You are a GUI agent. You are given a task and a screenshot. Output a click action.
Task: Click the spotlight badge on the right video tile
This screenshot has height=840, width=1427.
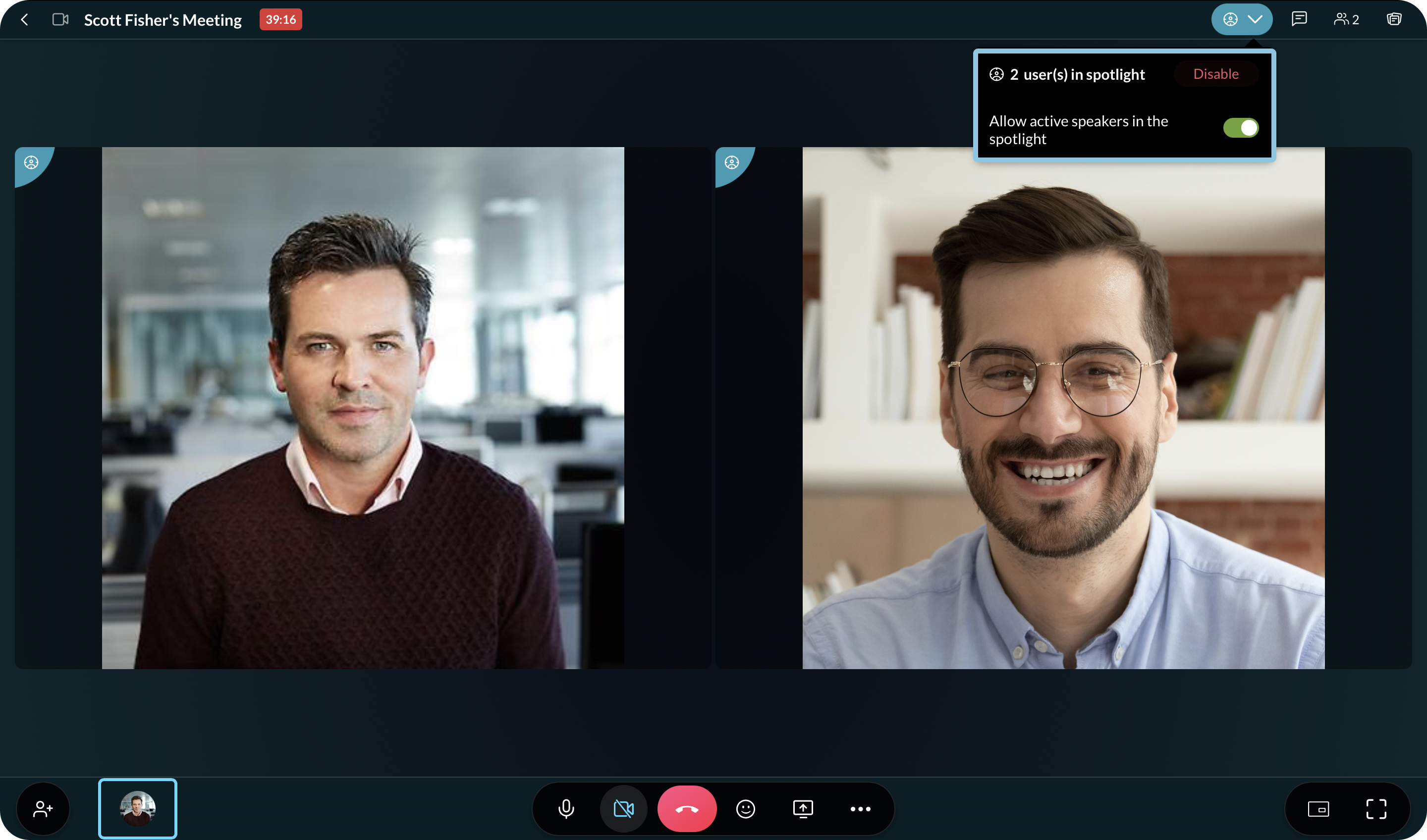click(x=732, y=163)
